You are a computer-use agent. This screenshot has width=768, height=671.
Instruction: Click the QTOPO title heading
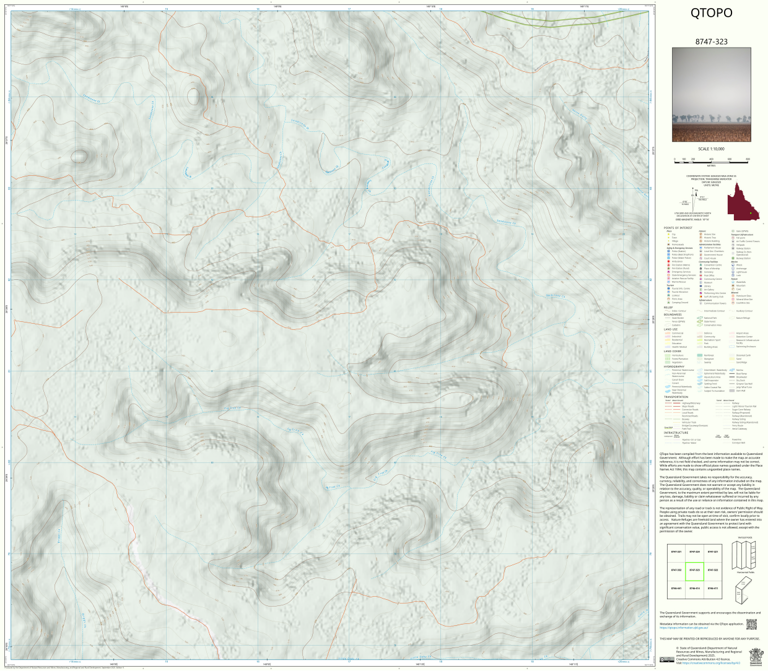[x=711, y=13]
